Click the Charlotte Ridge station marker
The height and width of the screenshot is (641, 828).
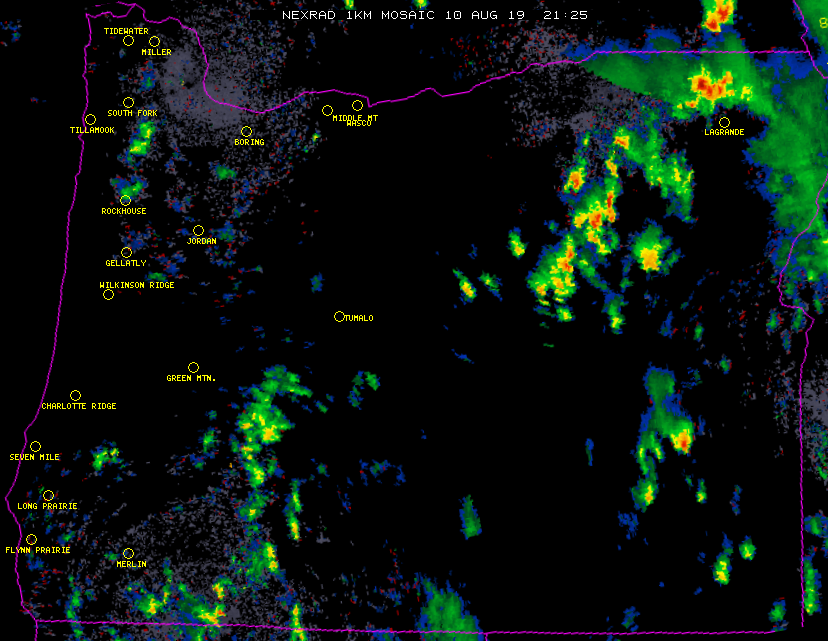[75, 396]
